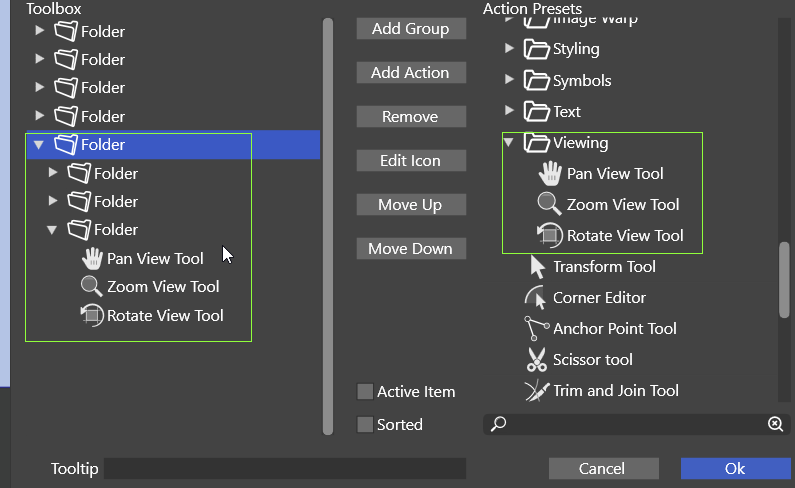Choose the Transform Tool arrow icon
This screenshot has width=795, height=488.
coord(537,267)
